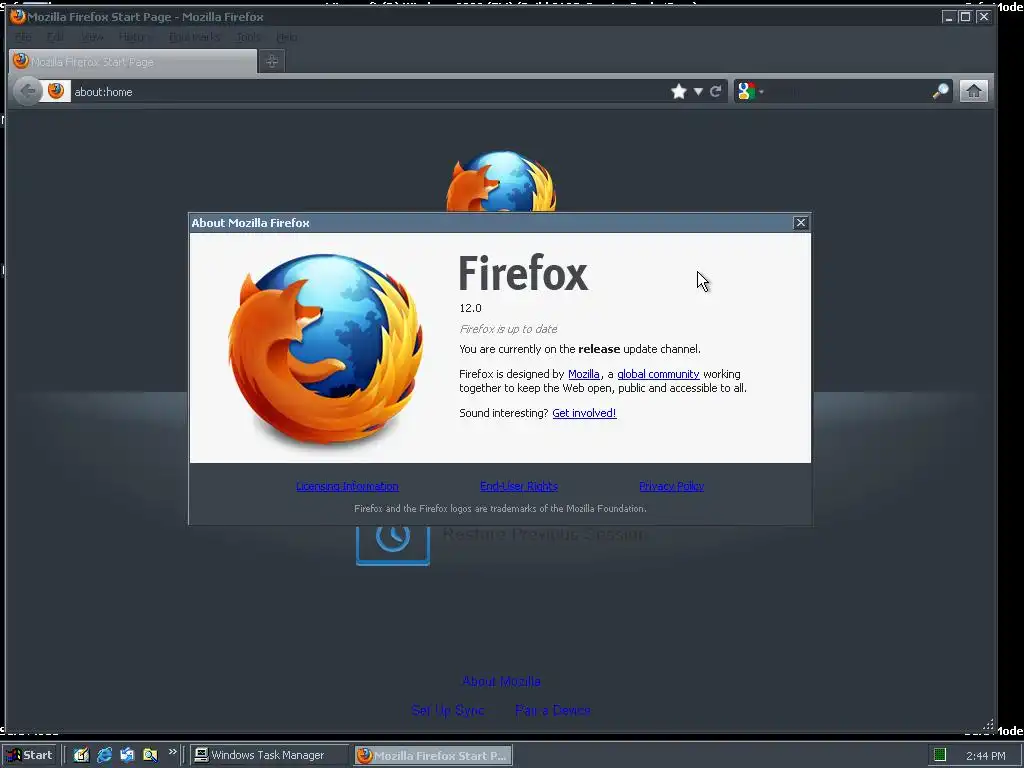Open the File menu
The height and width of the screenshot is (768, 1024).
(23, 37)
